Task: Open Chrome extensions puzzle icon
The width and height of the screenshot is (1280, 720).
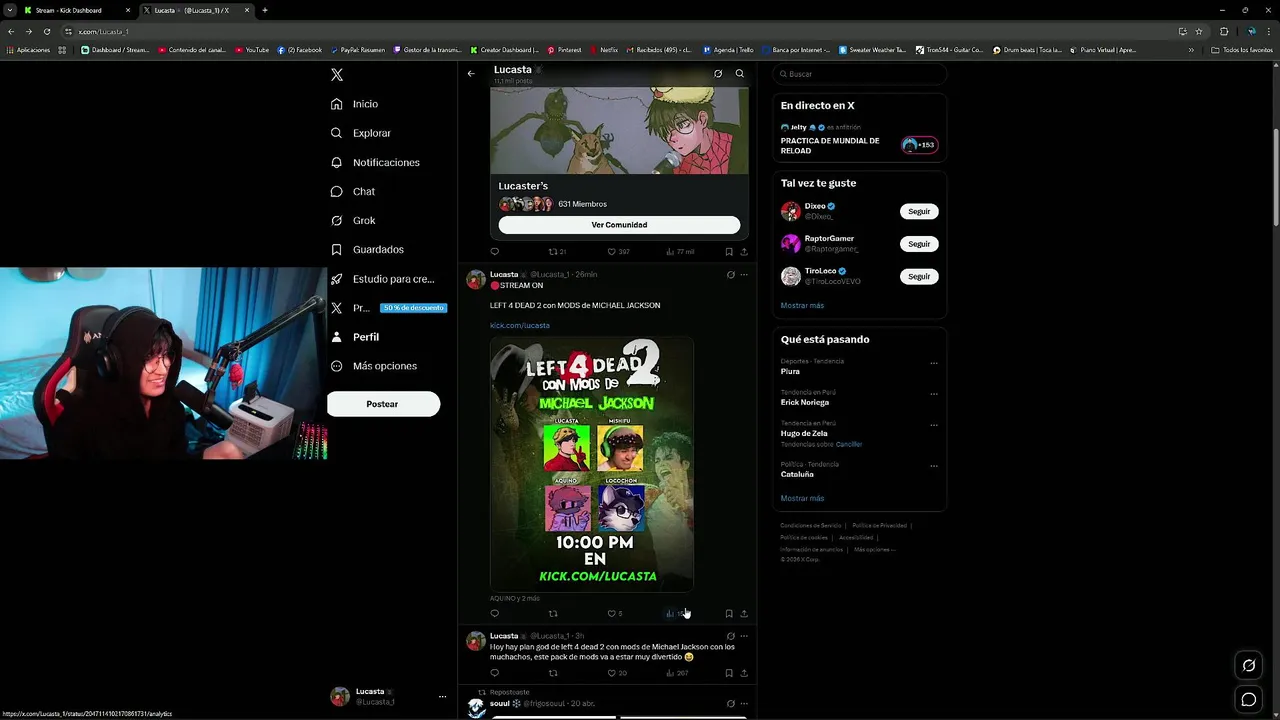Action: (x=1224, y=31)
